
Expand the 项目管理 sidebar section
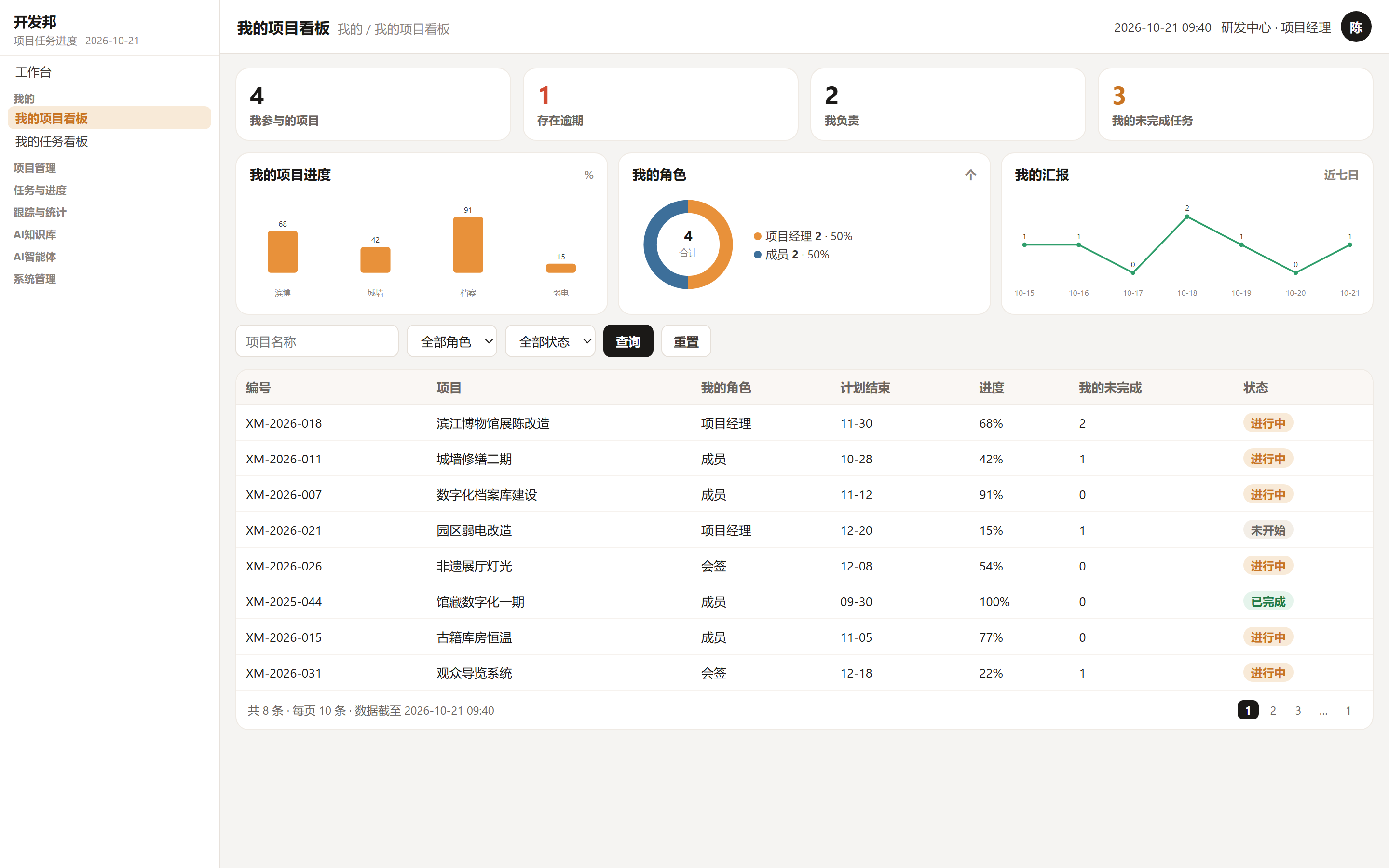pyautogui.click(x=34, y=168)
